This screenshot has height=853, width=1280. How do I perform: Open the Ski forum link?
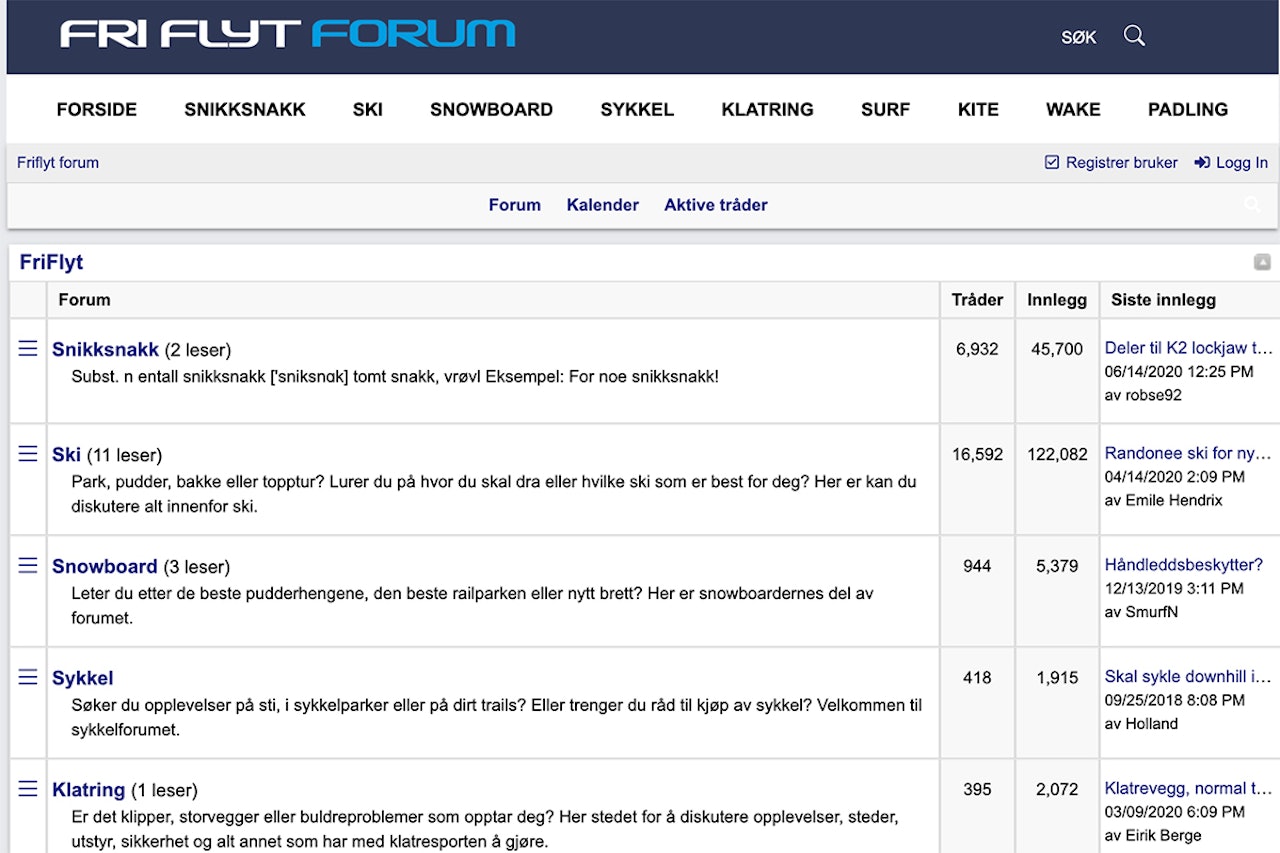click(65, 454)
